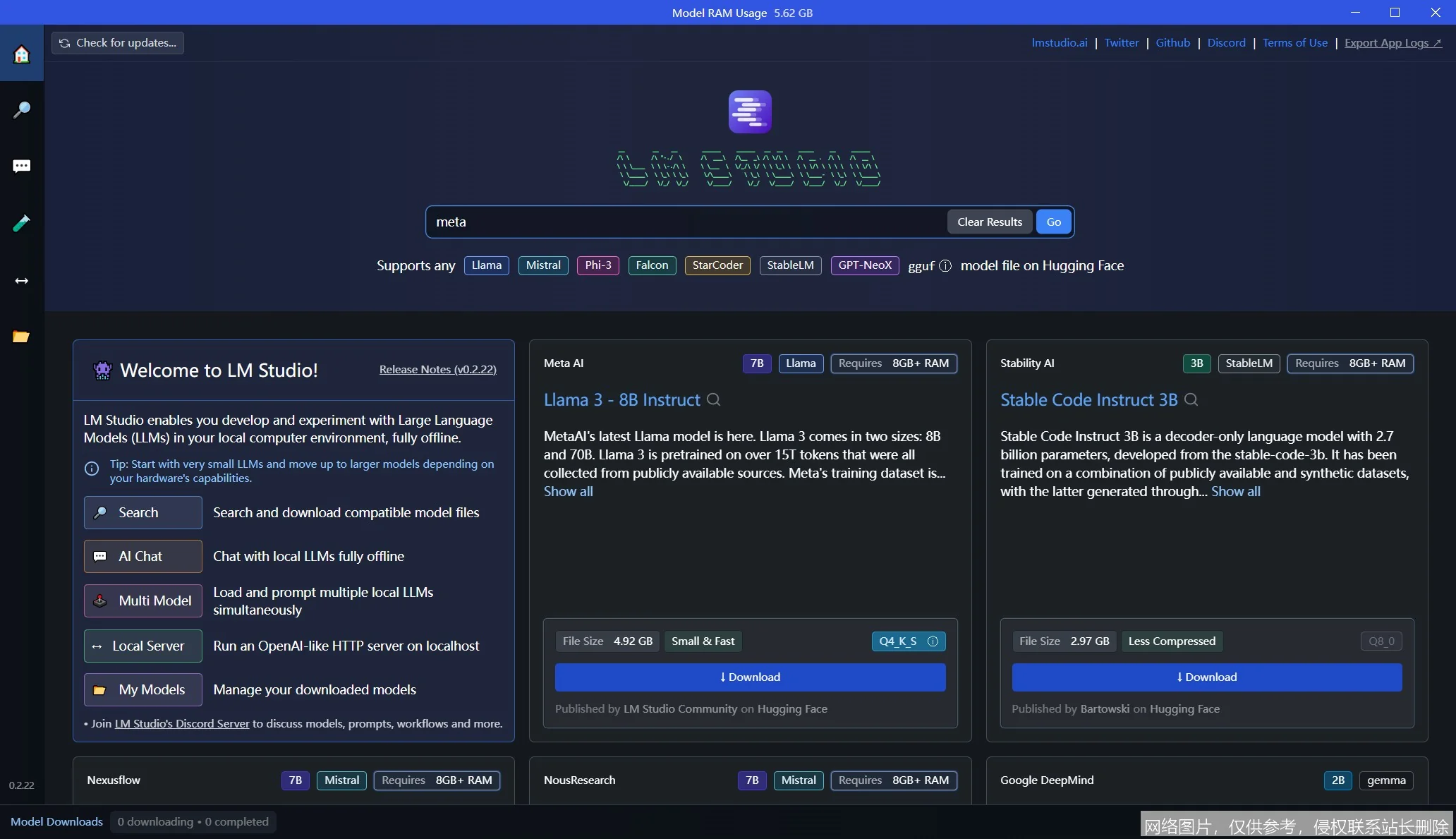Click the LM Studio logo icon
The width and height of the screenshot is (1456, 839).
pyautogui.click(x=750, y=111)
